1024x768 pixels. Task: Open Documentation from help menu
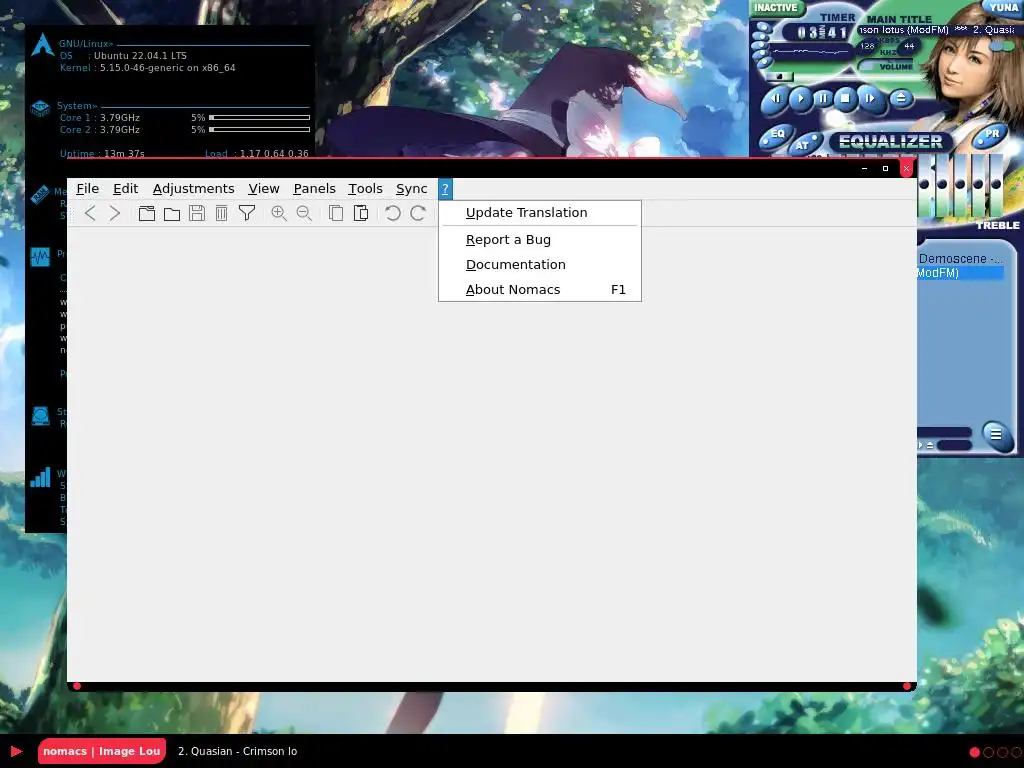click(x=539, y=264)
